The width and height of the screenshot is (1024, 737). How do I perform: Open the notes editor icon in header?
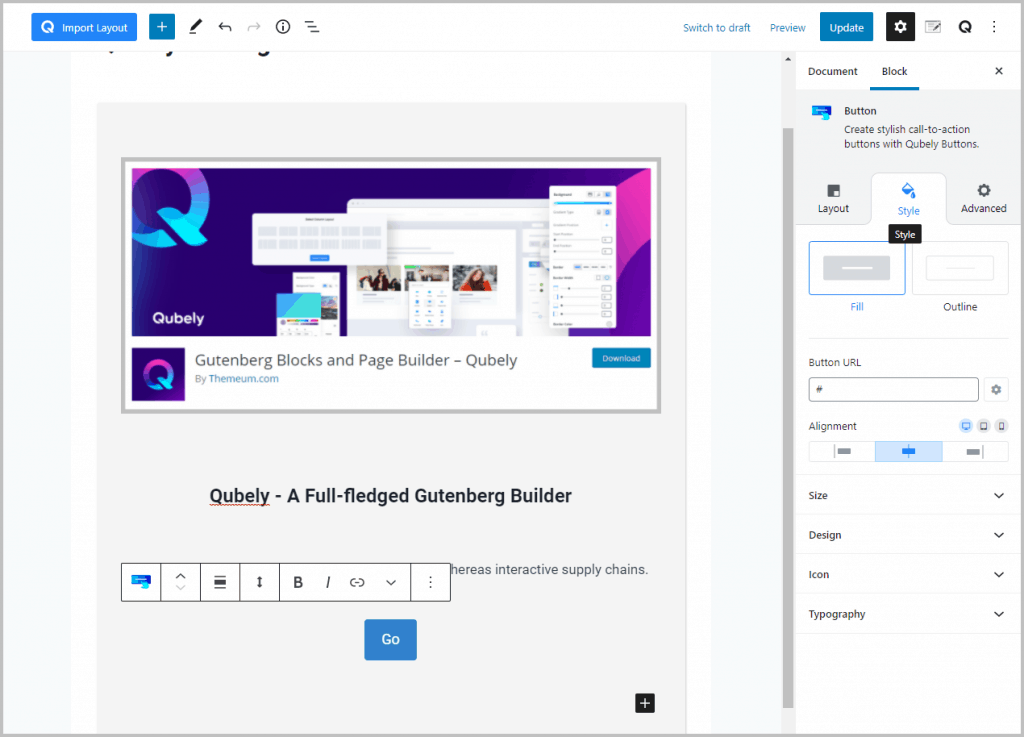click(x=933, y=27)
